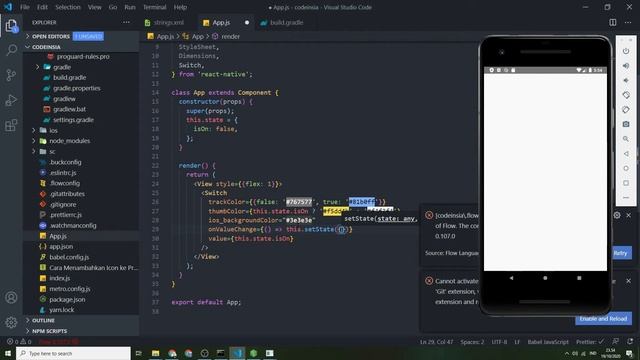Open the Run and Debug view
This screenshot has width=640, height=360.
11,100
